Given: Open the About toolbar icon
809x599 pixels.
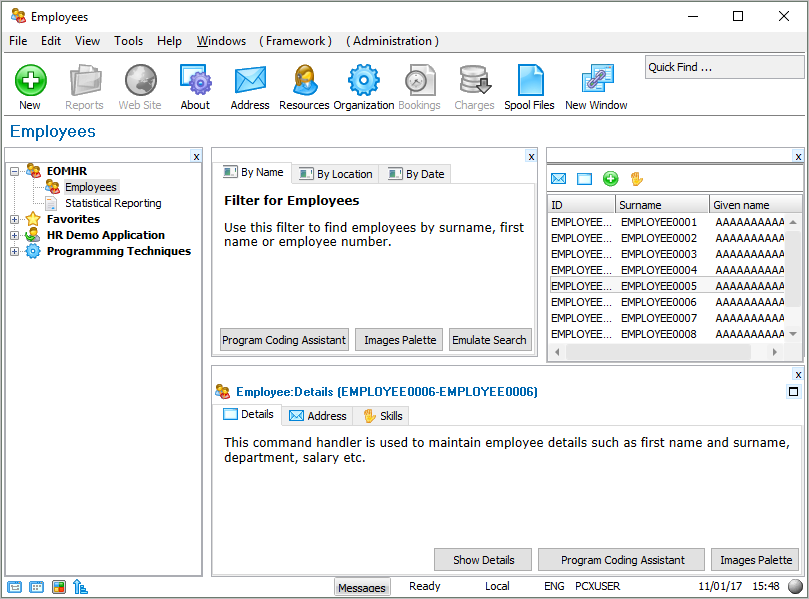Looking at the screenshot, I should (x=195, y=81).
